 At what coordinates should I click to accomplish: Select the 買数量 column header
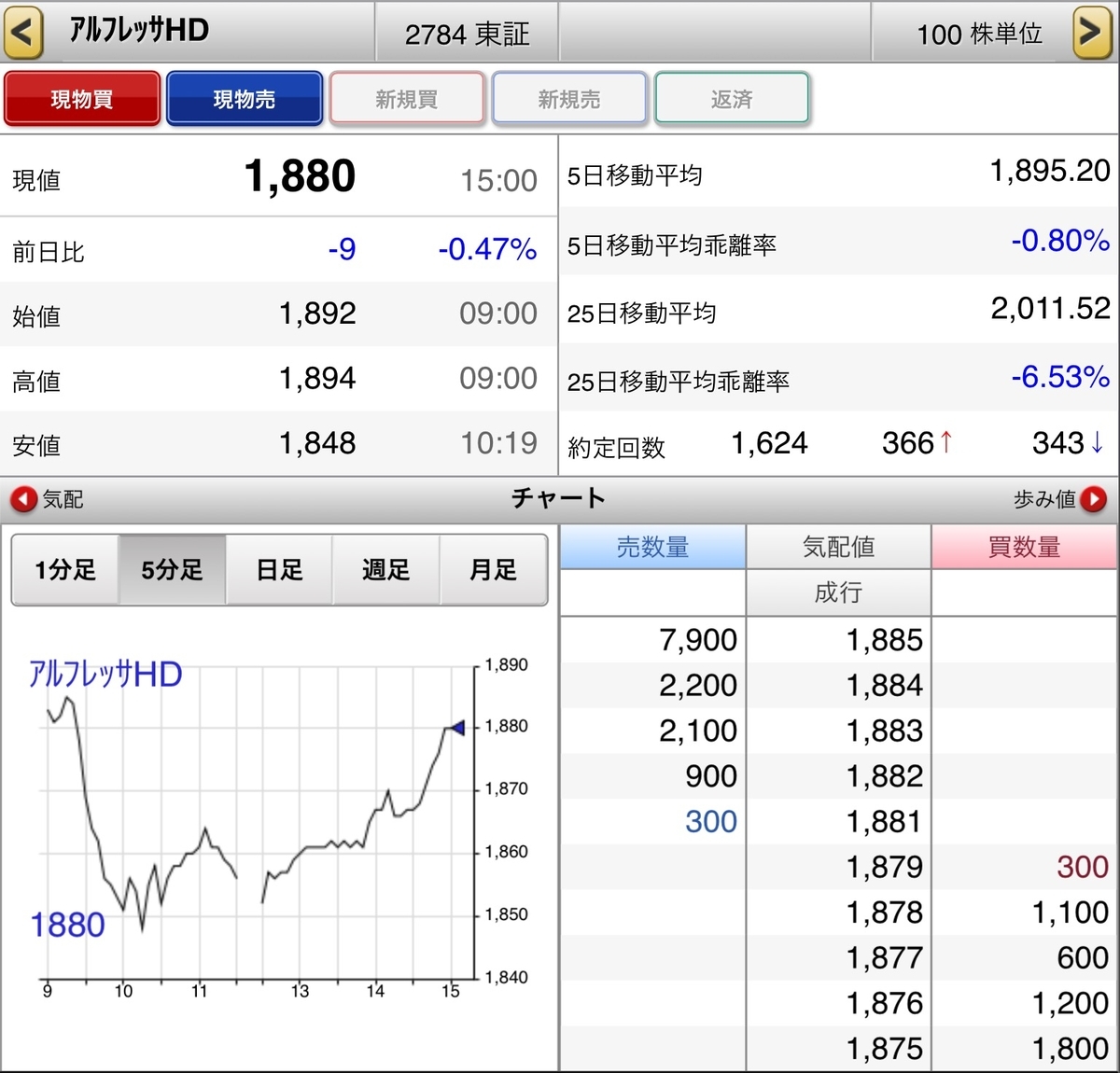pyautogui.click(x=1025, y=547)
